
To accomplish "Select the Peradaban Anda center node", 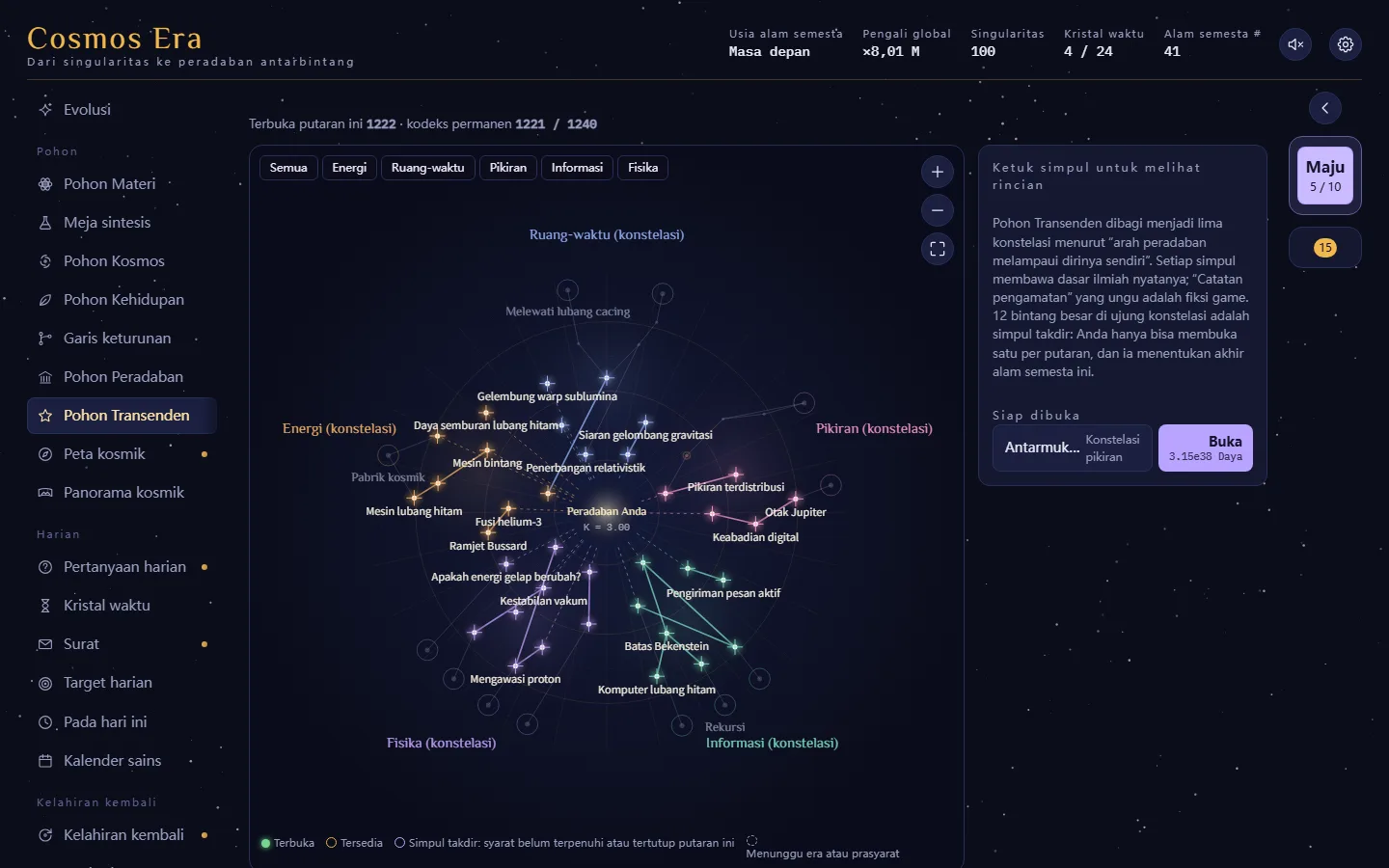I will click(607, 512).
